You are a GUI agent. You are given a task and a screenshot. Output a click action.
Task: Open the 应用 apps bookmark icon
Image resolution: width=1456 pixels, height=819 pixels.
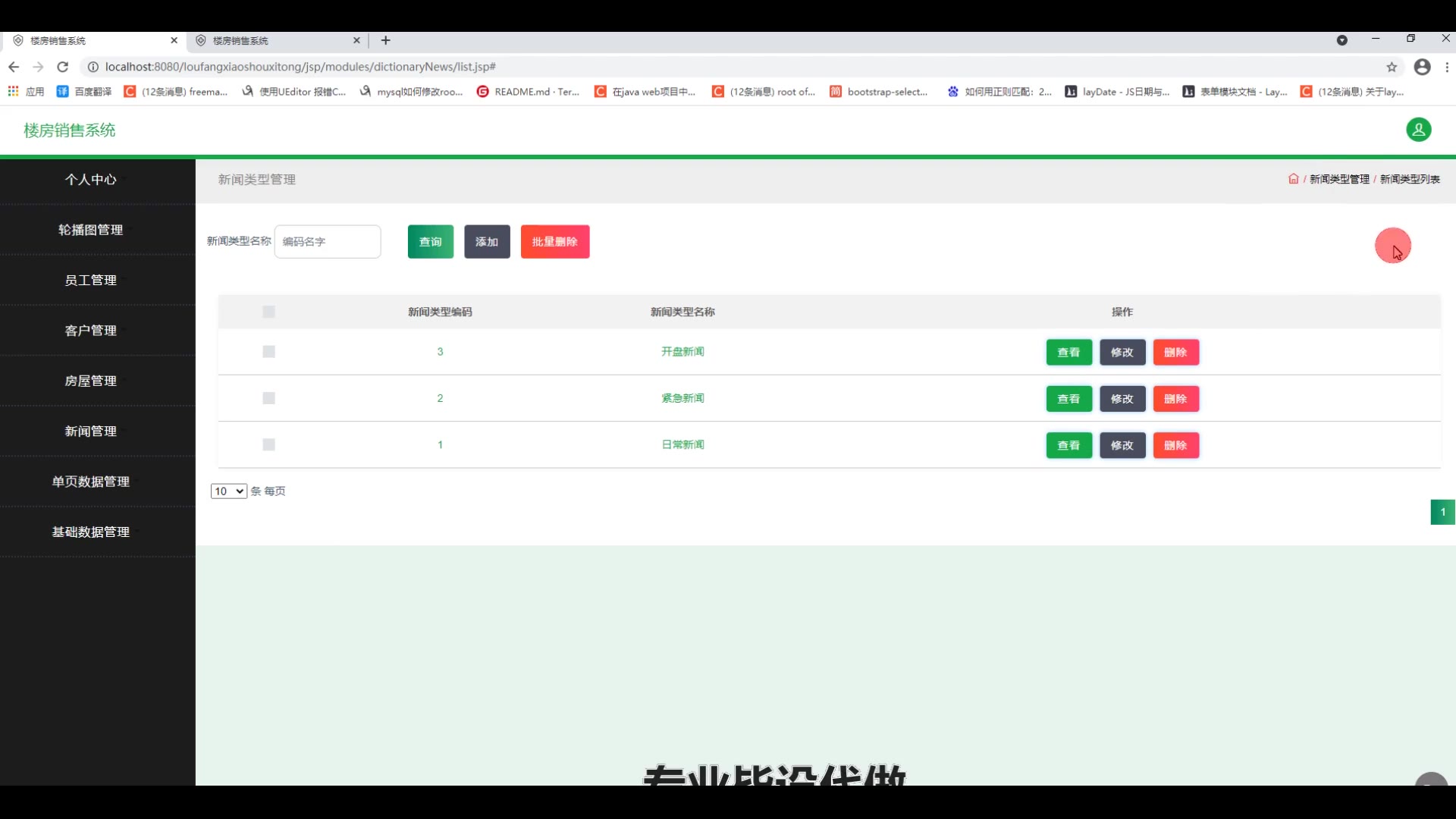point(26,91)
